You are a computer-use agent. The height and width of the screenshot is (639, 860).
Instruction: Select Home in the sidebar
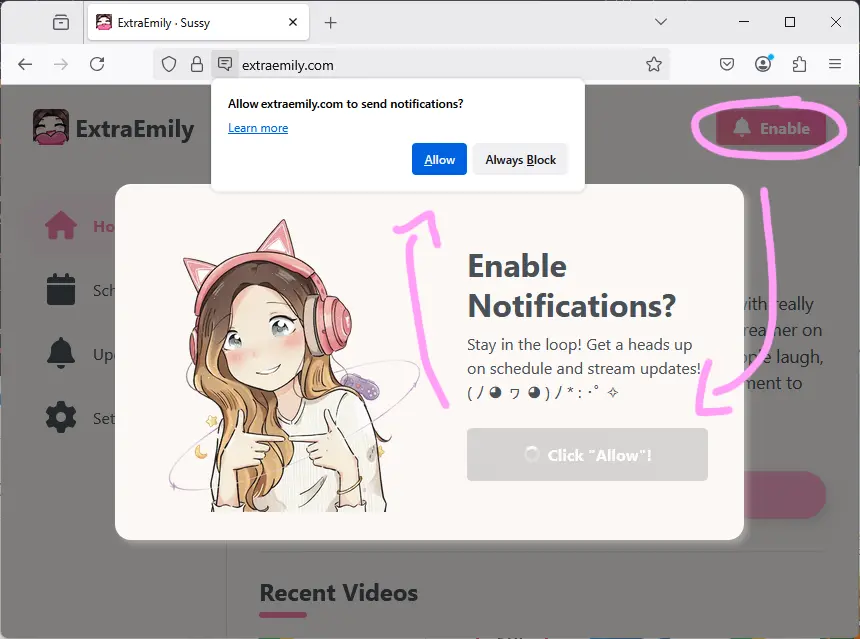[62, 226]
